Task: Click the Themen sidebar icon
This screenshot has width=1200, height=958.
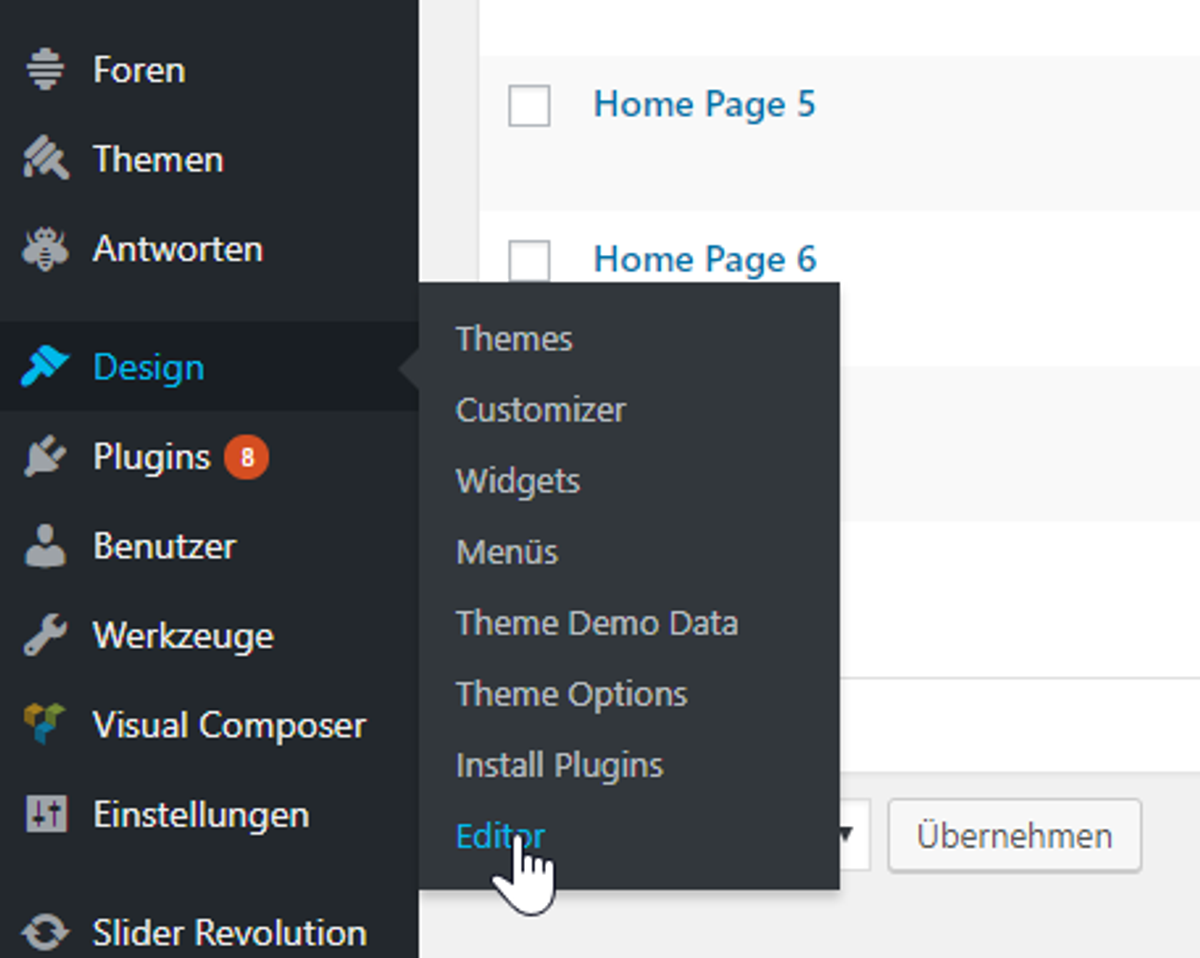Action: click(45, 159)
